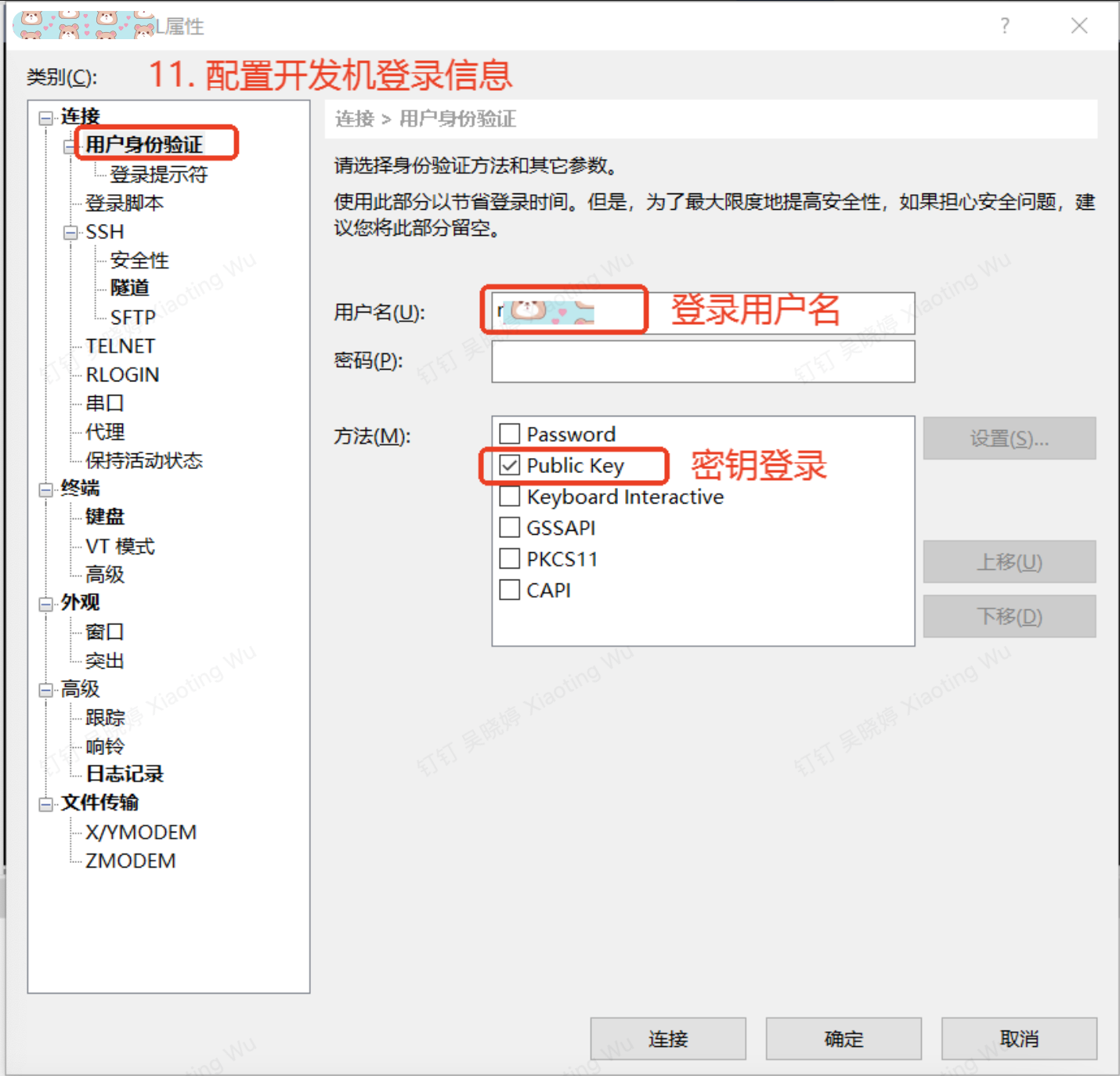Check the PKCS11 method checkbox
The image size is (1120, 1076).
tap(510, 559)
